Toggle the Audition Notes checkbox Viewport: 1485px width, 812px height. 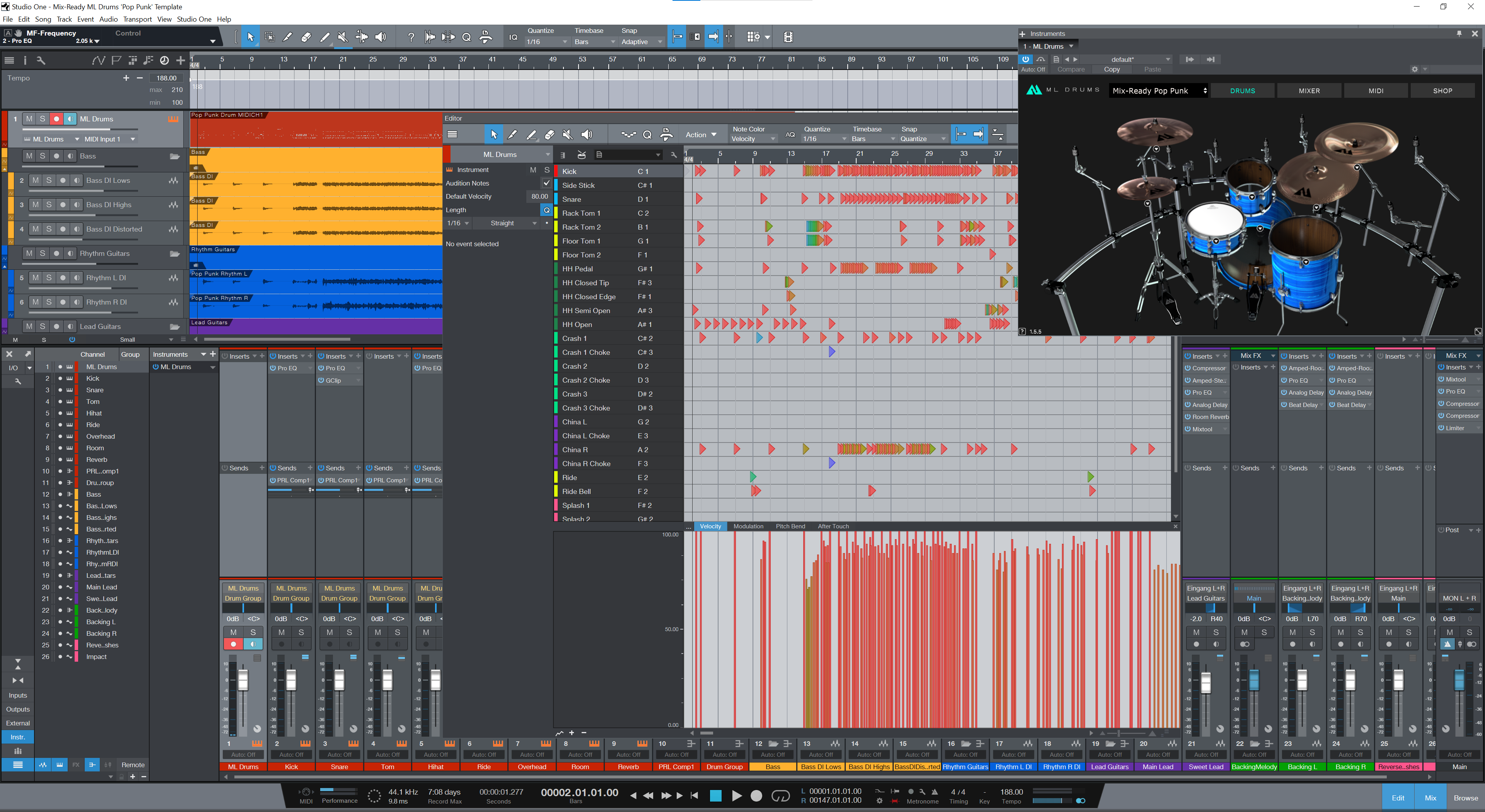tap(546, 183)
